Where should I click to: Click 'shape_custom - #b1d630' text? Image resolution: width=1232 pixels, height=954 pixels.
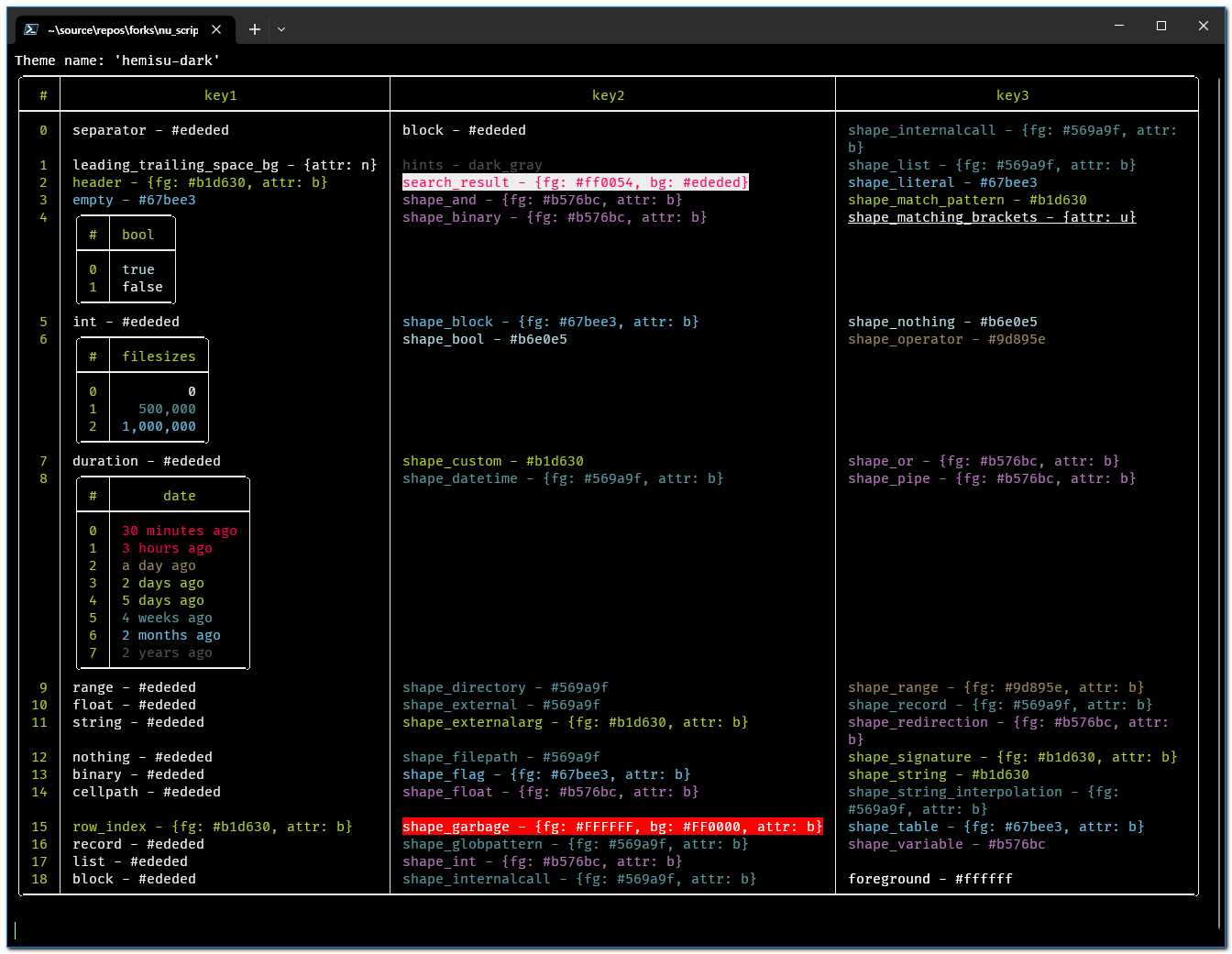click(493, 461)
